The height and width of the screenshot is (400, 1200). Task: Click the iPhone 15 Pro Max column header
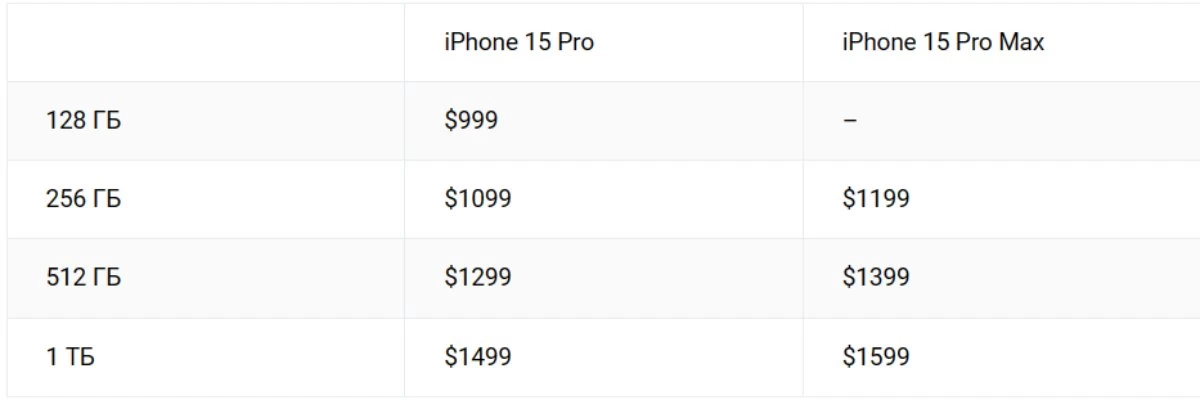(943, 43)
